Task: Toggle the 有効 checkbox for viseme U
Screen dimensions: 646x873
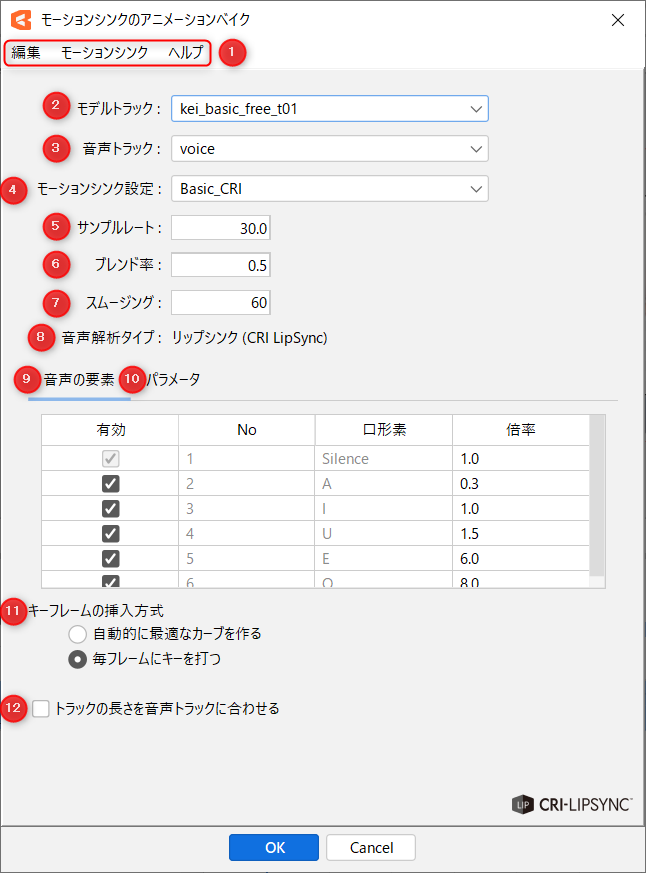Action: click(110, 533)
